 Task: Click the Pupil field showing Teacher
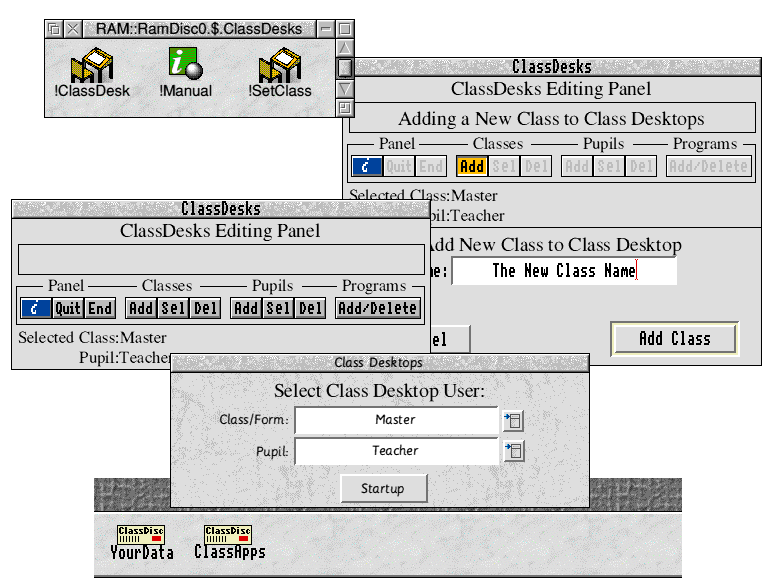(396, 451)
